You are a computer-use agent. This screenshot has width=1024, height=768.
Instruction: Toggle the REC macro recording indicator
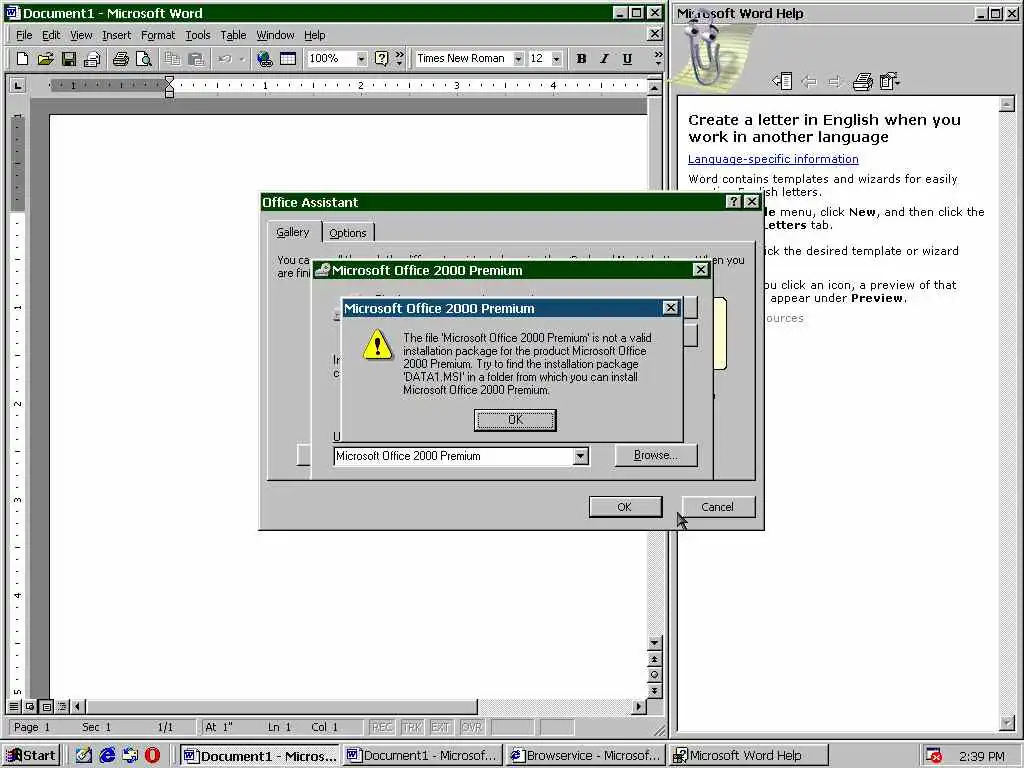click(x=382, y=727)
